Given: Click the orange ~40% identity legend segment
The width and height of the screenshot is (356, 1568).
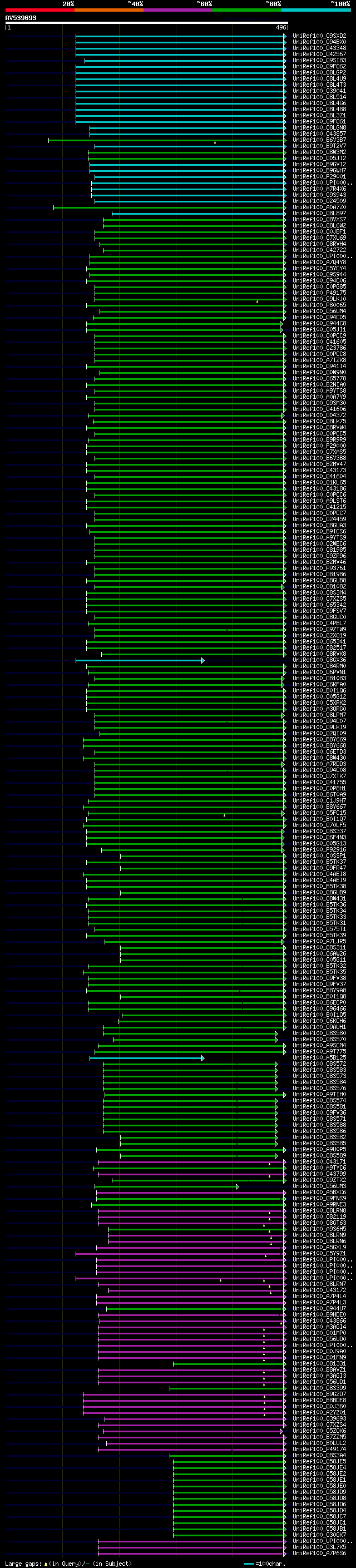Looking at the screenshot, I should point(109,10).
